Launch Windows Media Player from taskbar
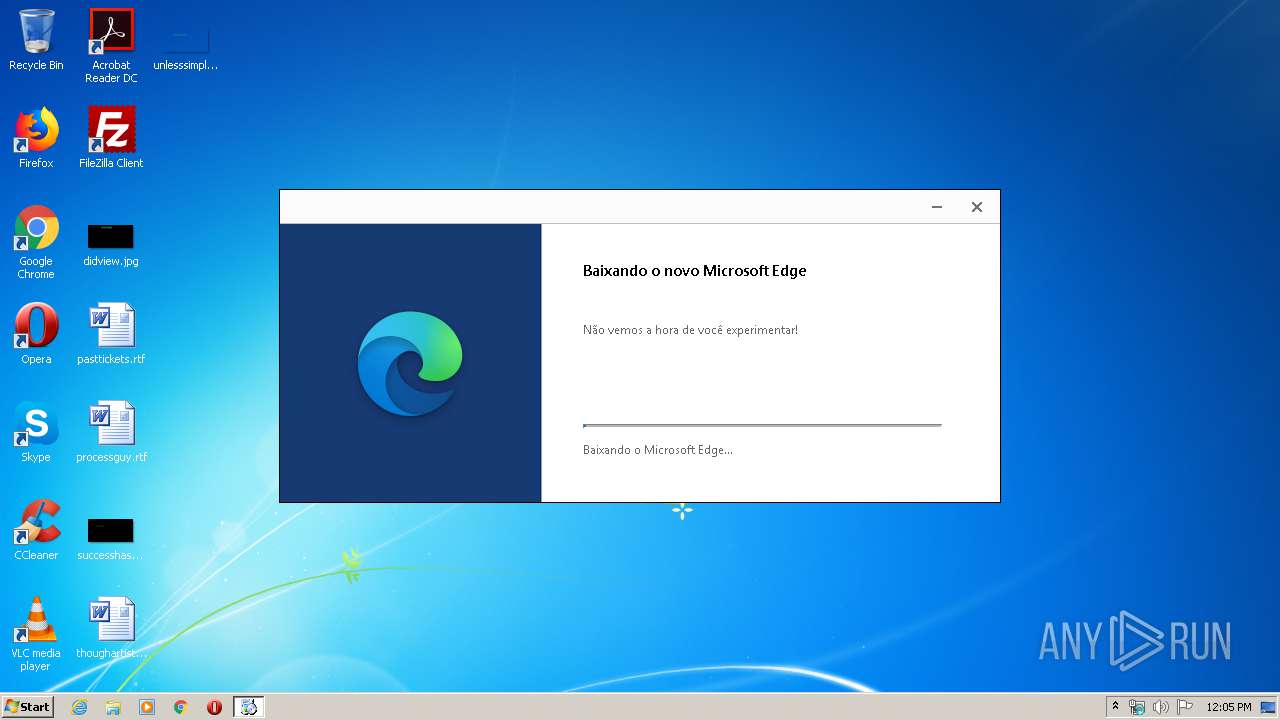Image resolution: width=1280 pixels, height=720 pixels. click(x=147, y=707)
